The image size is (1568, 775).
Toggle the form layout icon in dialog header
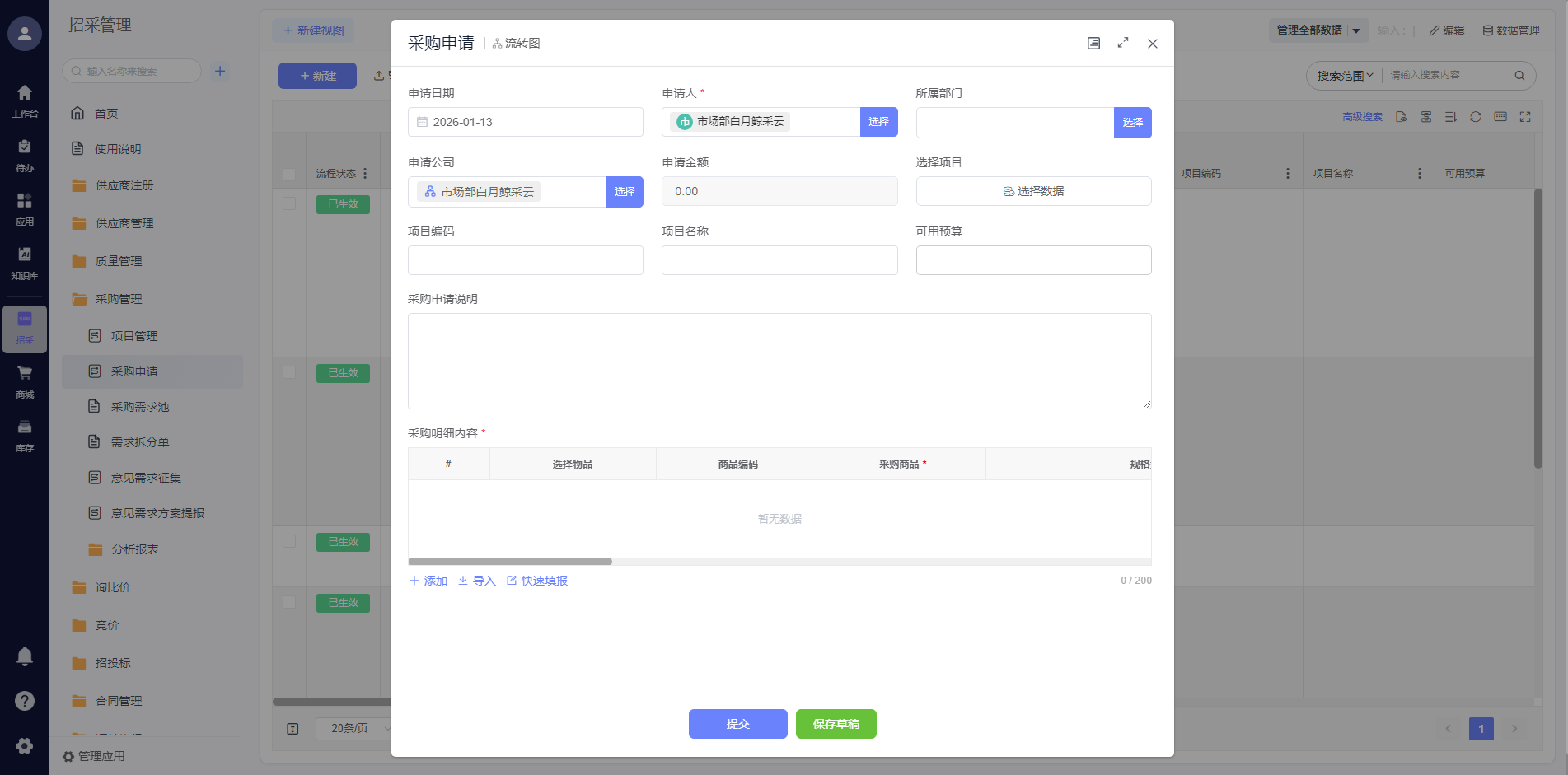1093,43
